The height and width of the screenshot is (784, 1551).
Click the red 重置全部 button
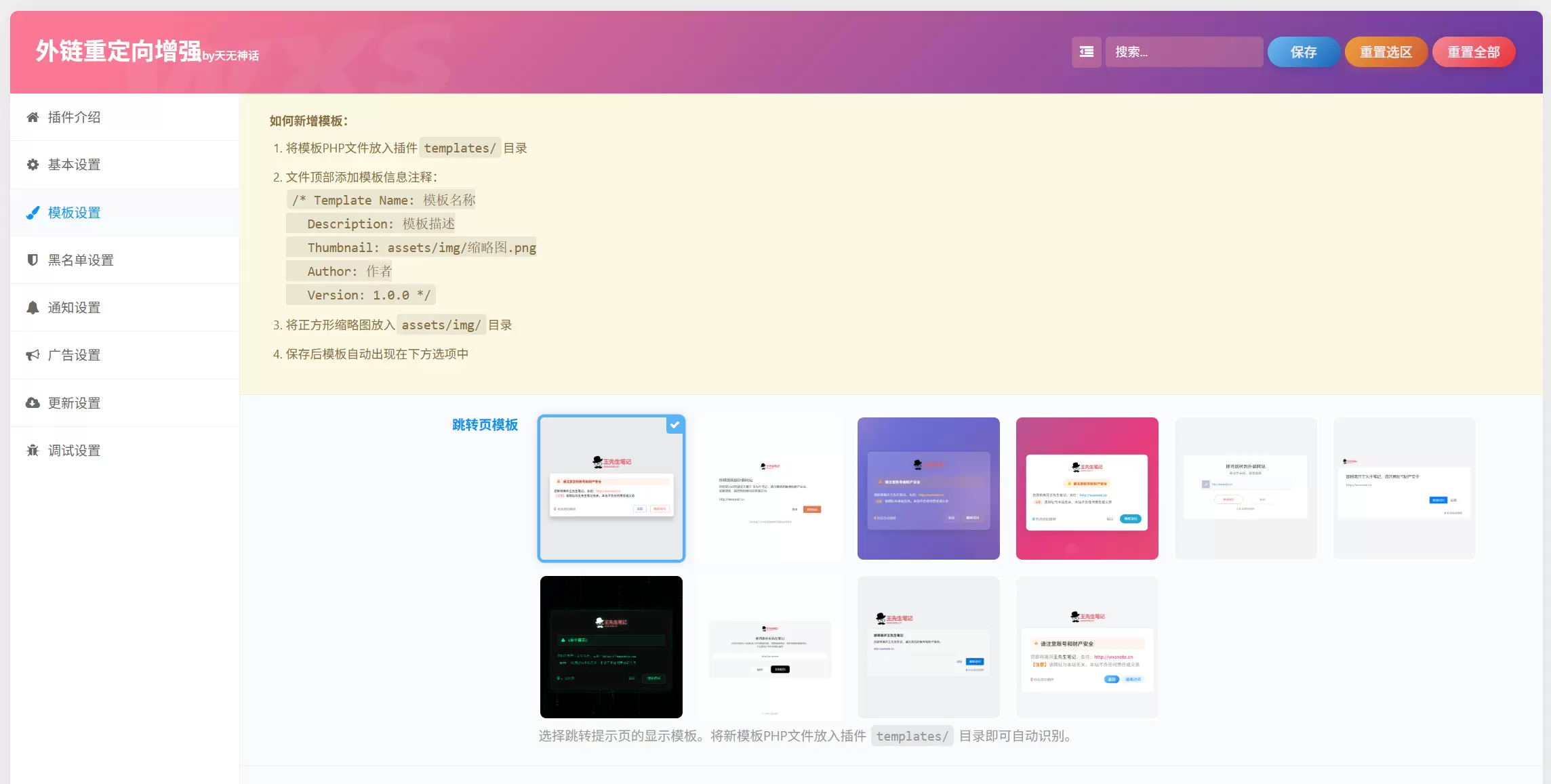click(1474, 52)
